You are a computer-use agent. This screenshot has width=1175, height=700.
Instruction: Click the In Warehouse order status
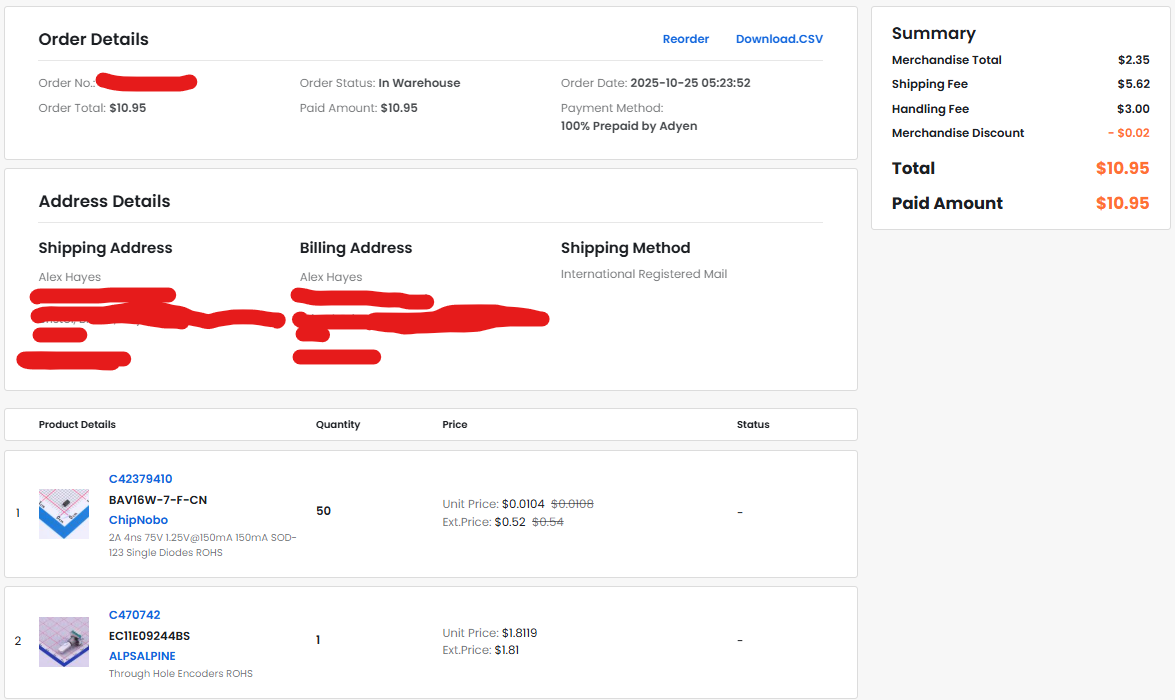click(x=419, y=83)
